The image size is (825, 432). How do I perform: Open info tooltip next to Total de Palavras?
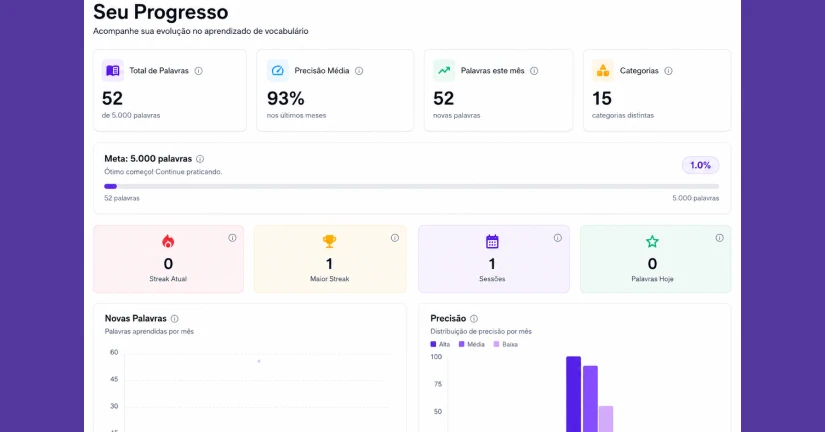(198, 71)
